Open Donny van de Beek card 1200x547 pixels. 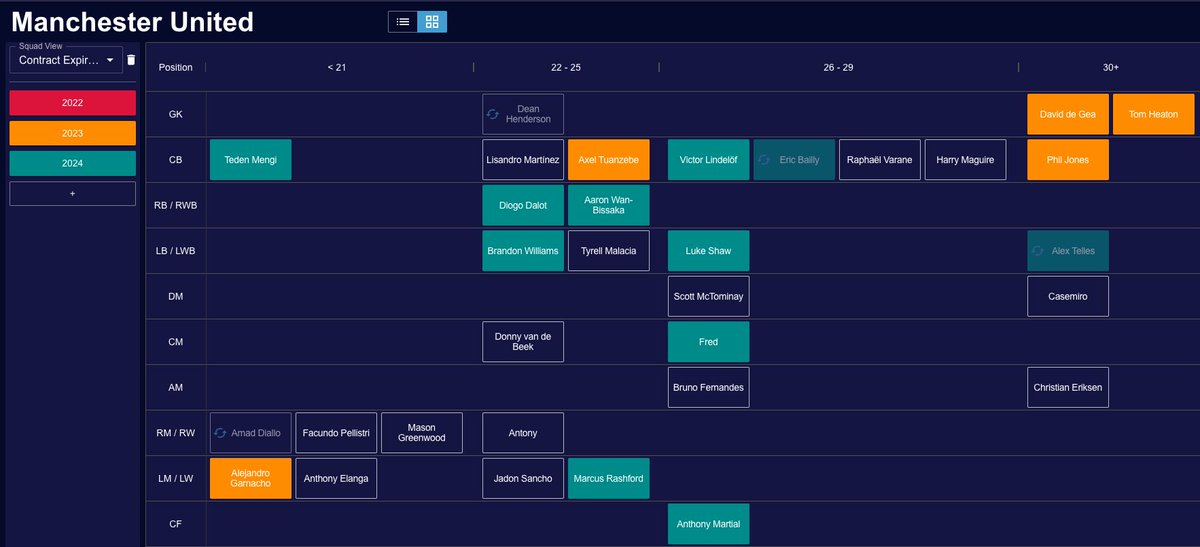(x=523, y=342)
